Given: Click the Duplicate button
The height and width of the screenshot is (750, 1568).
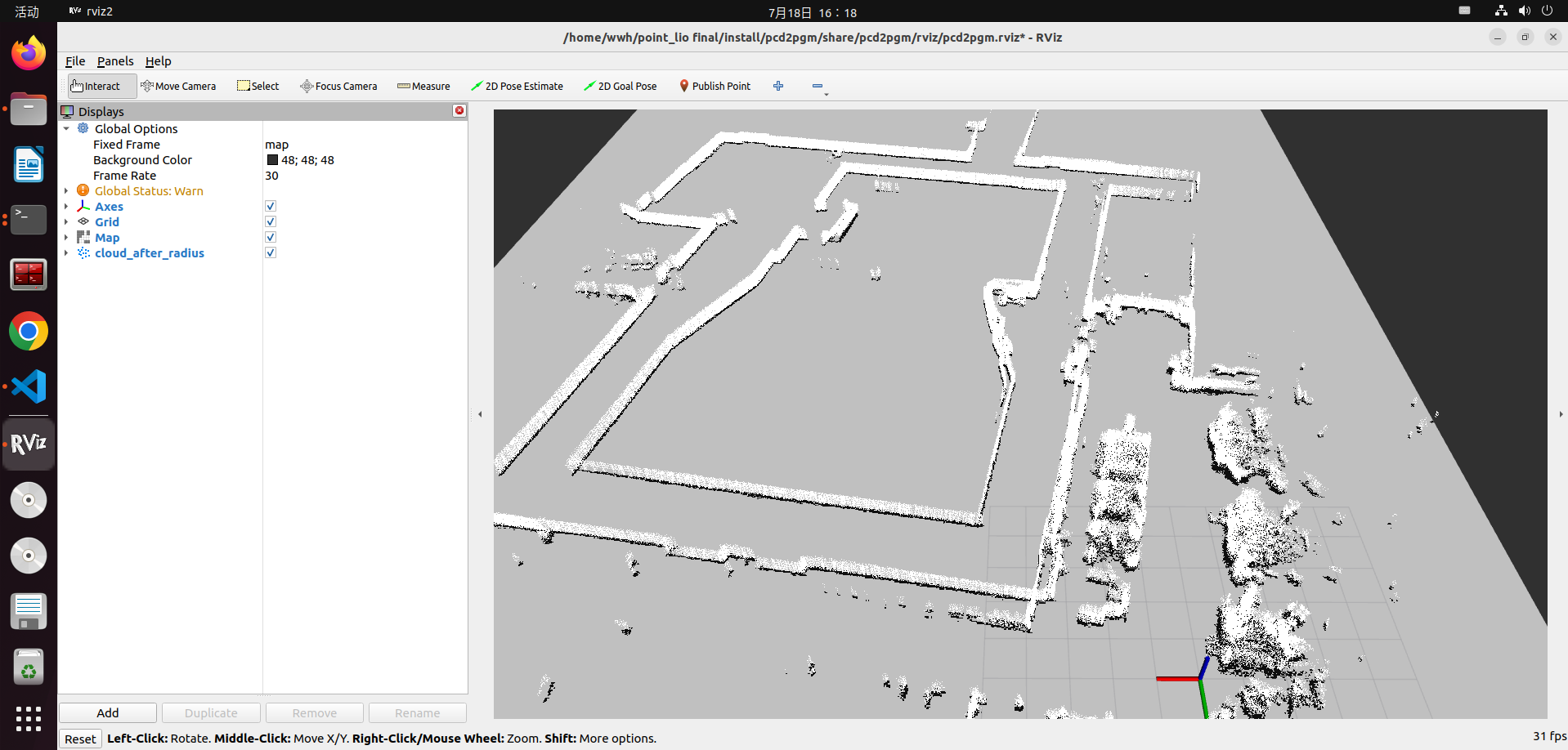Looking at the screenshot, I should (211, 713).
